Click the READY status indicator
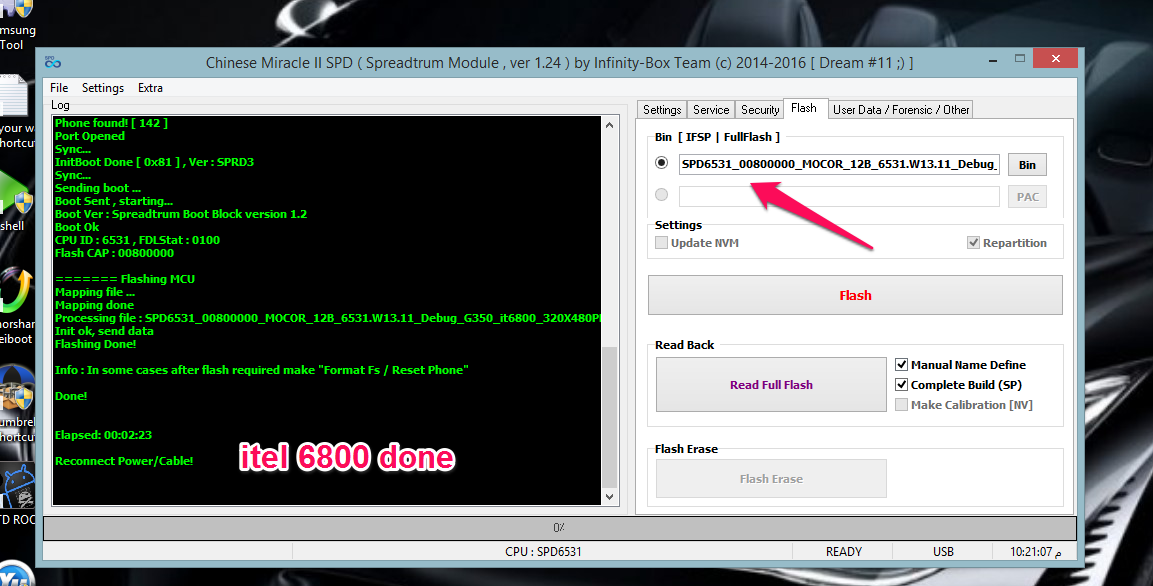Image resolution: width=1153 pixels, height=586 pixels. point(843,551)
